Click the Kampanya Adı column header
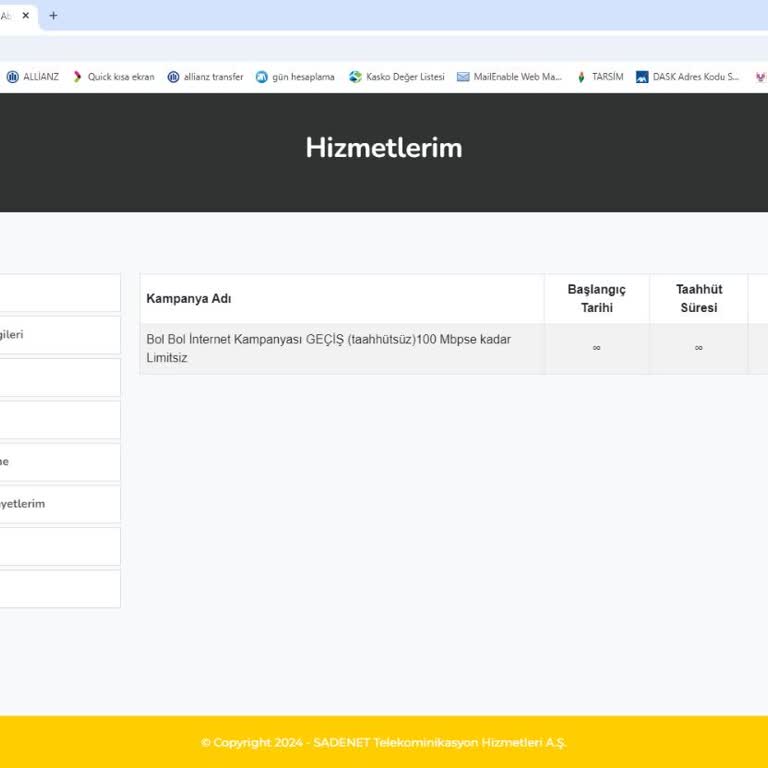The image size is (768, 768). (x=189, y=299)
